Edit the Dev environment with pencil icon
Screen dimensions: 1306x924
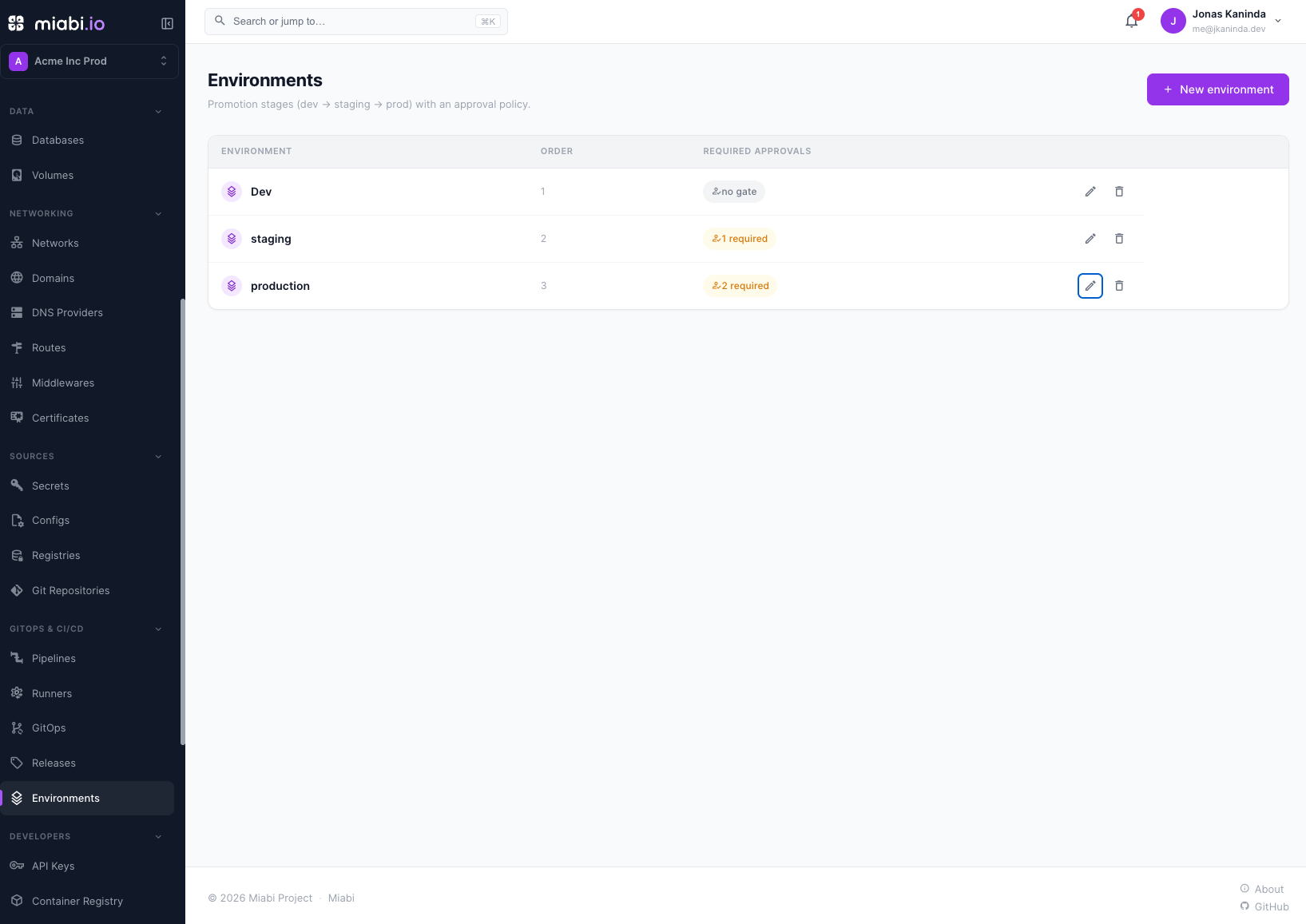tap(1090, 192)
